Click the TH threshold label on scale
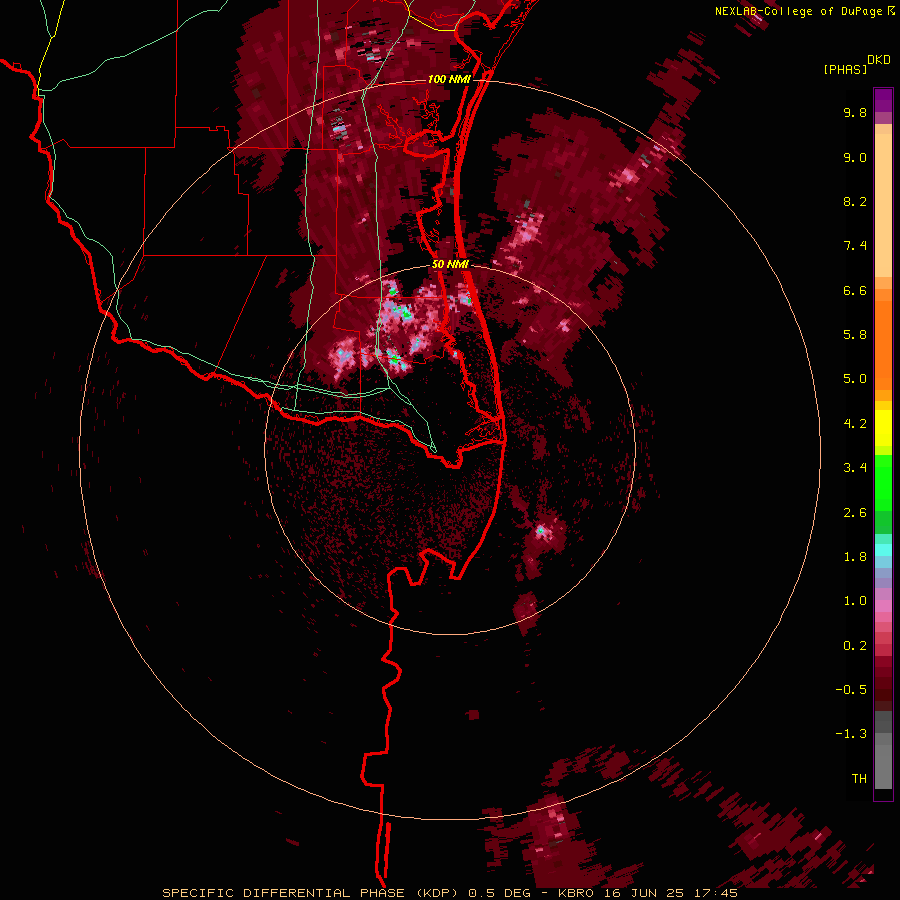Screen dimensions: 900x900 [859, 779]
